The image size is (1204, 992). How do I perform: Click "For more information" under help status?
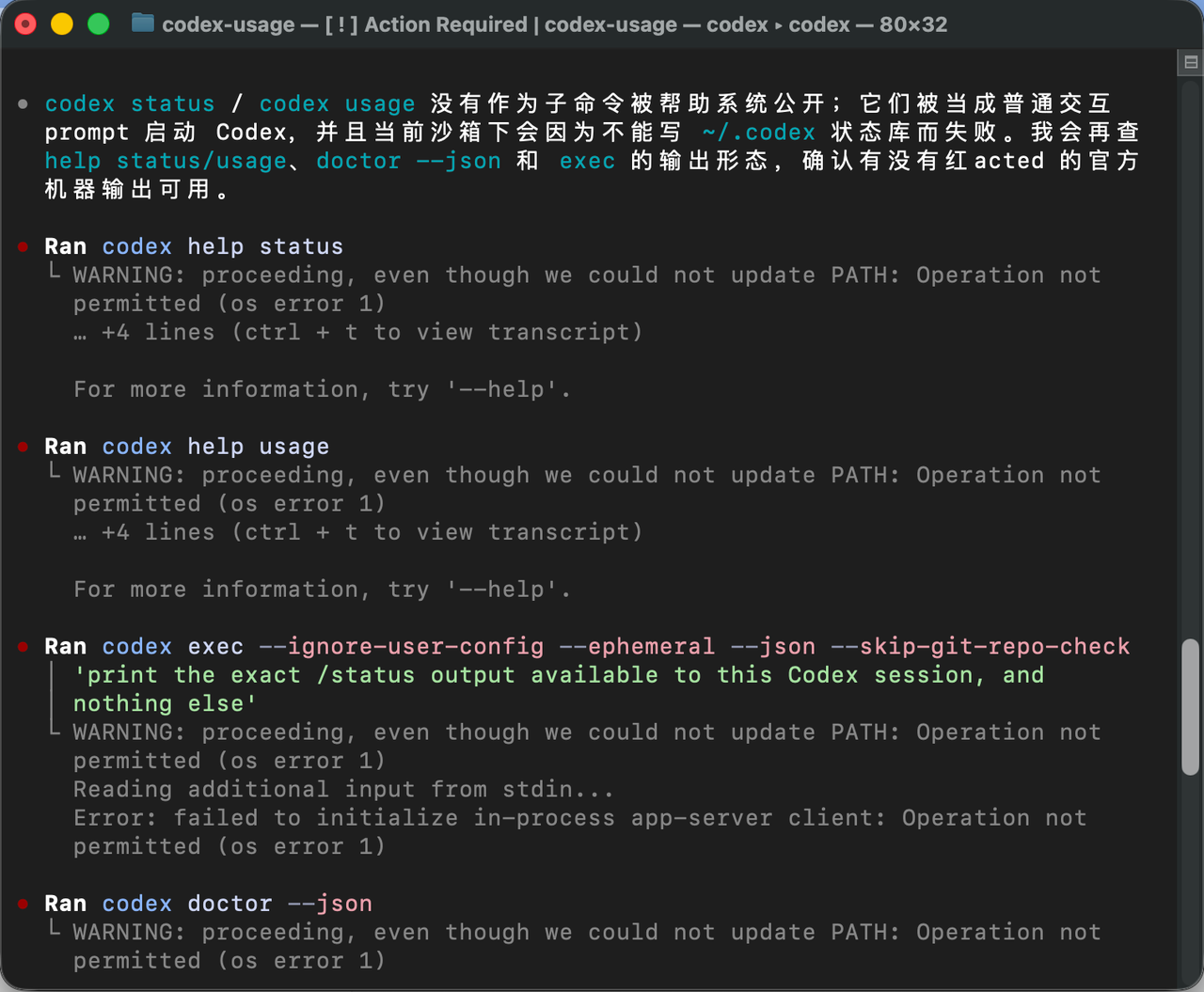point(323,389)
